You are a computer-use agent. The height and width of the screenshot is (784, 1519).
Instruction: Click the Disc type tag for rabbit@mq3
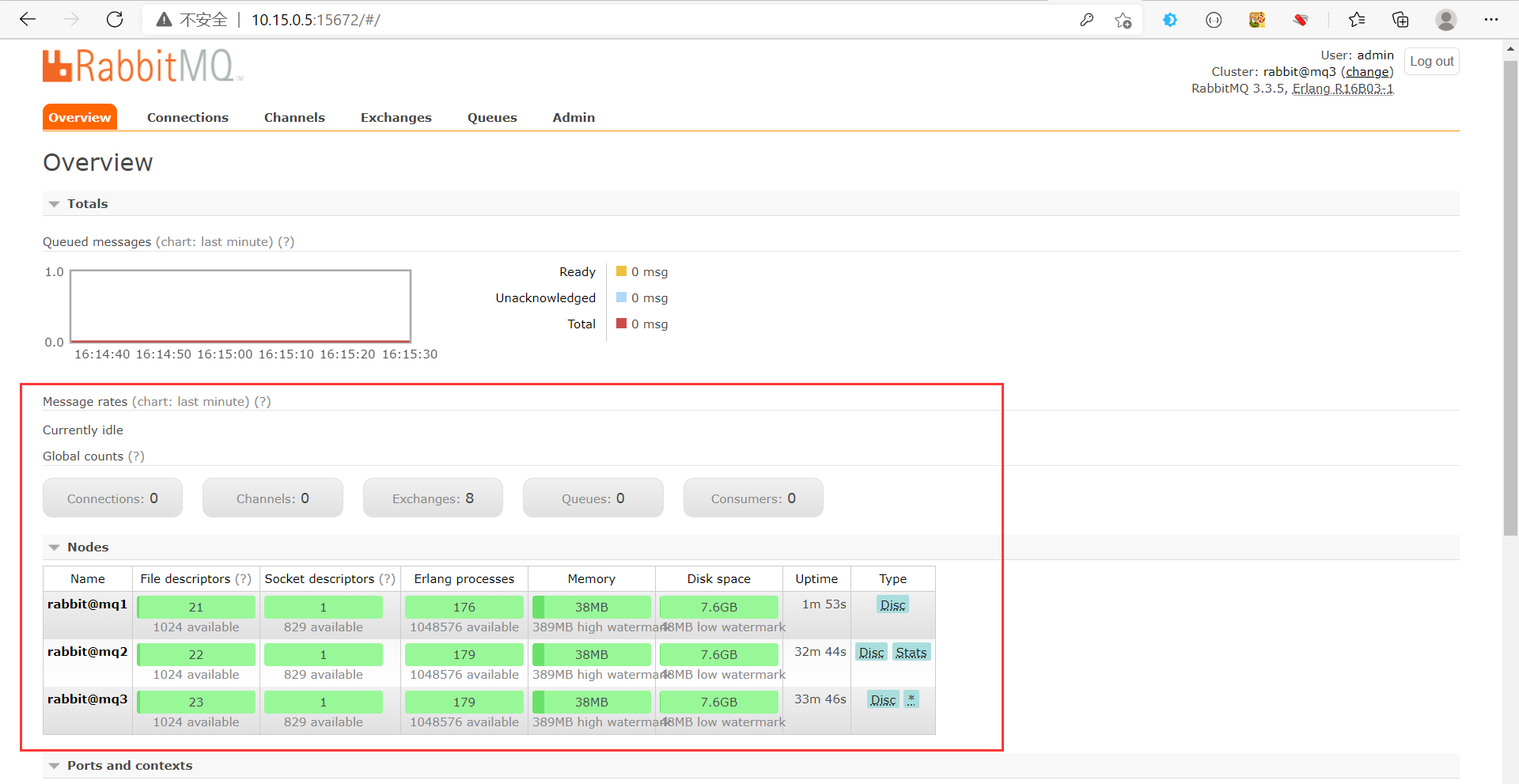(x=883, y=700)
